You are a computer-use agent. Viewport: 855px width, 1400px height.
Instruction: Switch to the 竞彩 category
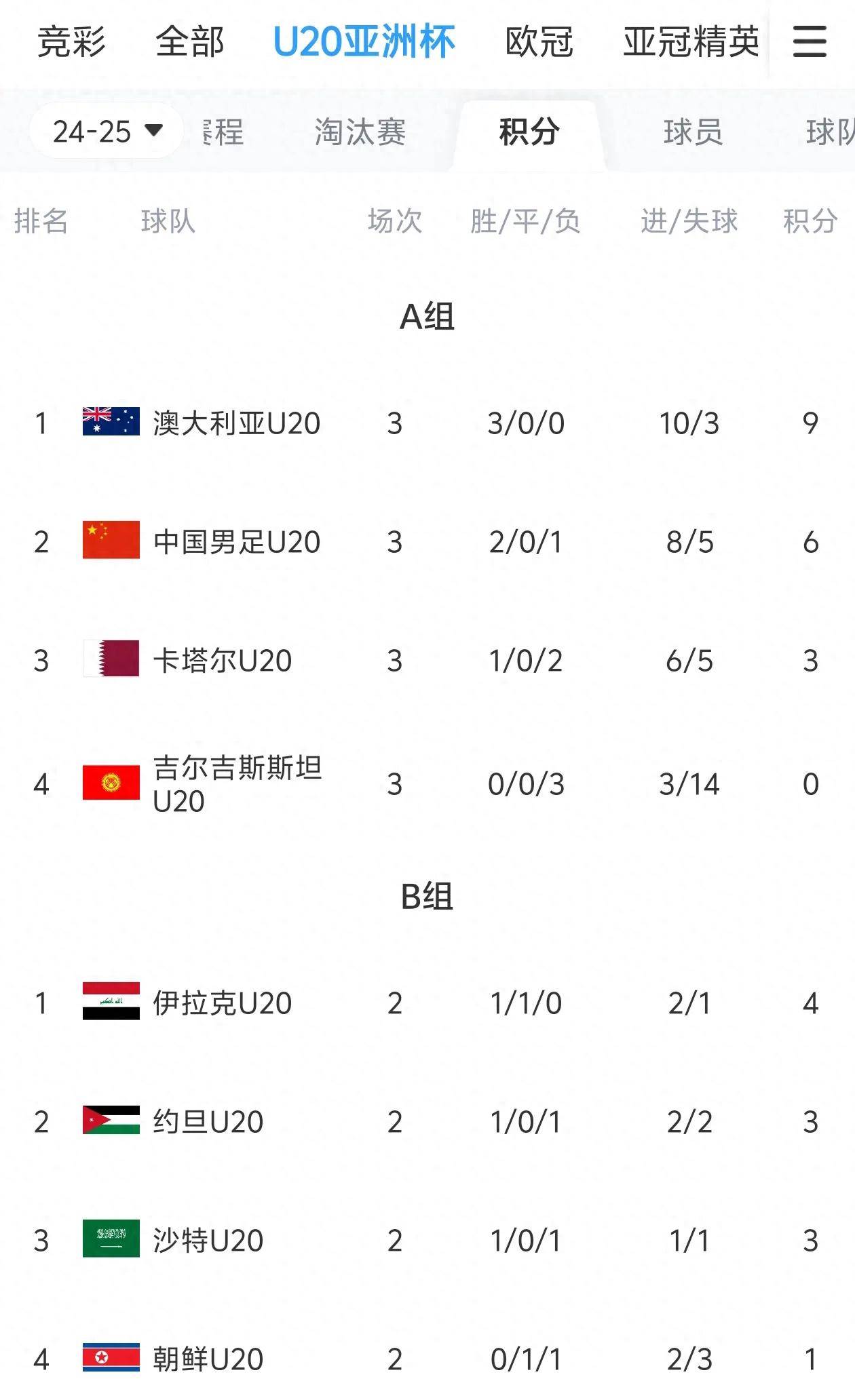(71, 42)
